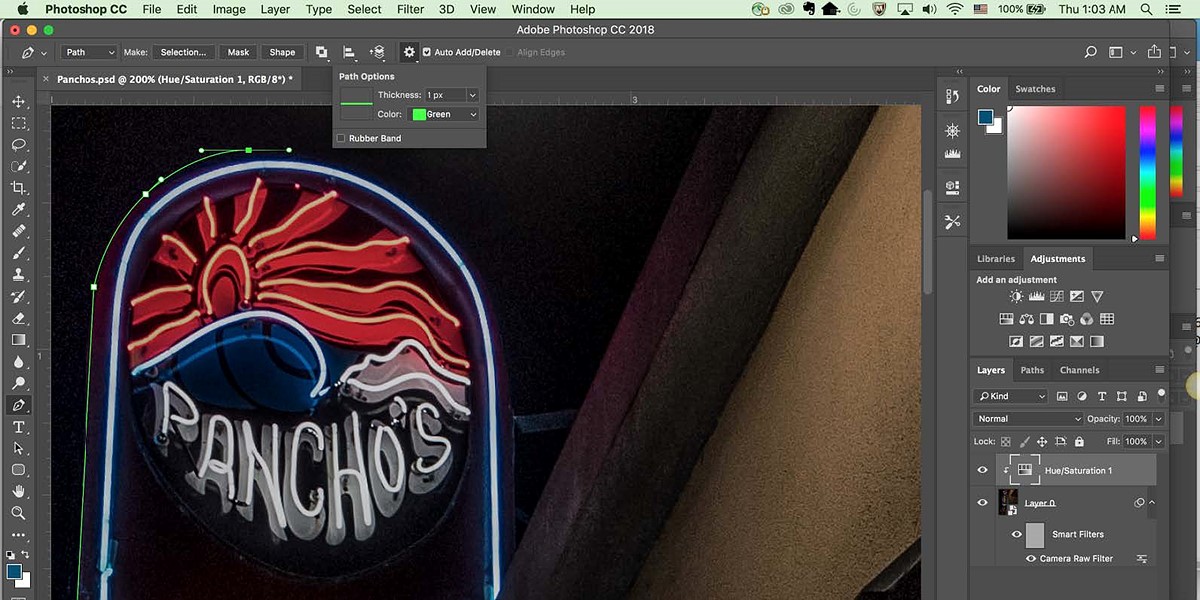Activate the Eyedropper tool
1200x600 pixels.
18,210
